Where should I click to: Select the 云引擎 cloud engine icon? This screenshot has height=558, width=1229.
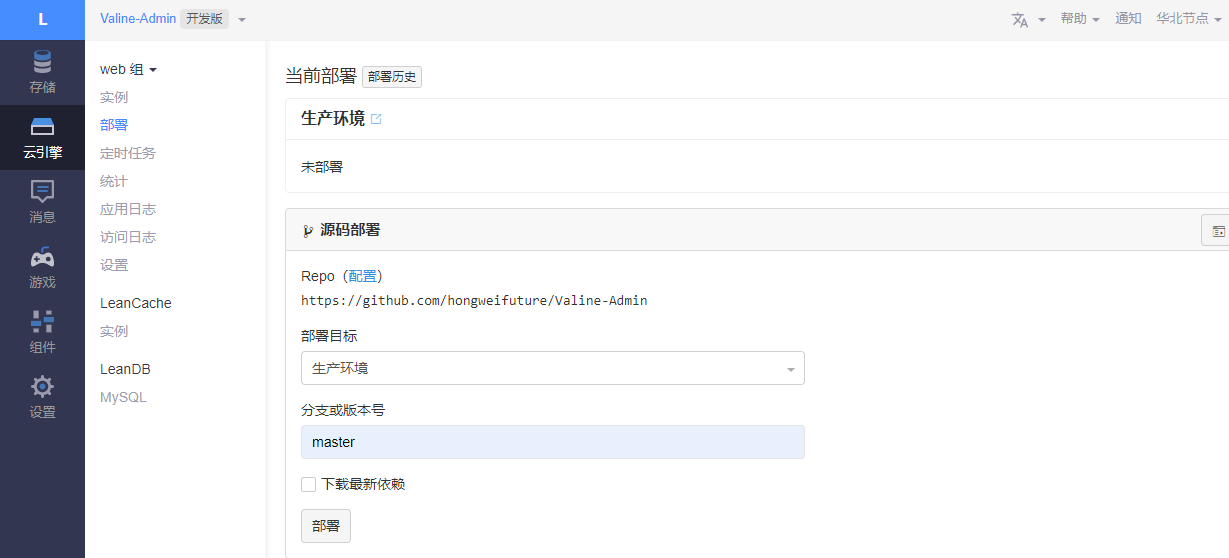point(42,128)
